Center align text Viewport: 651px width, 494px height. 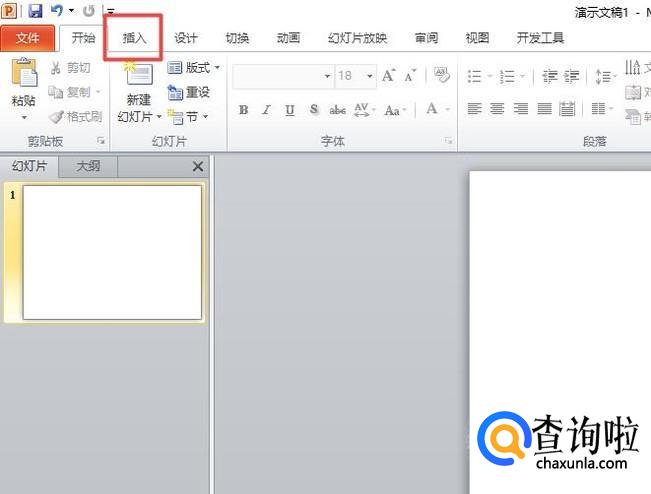pyautogui.click(x=497, y=109)
